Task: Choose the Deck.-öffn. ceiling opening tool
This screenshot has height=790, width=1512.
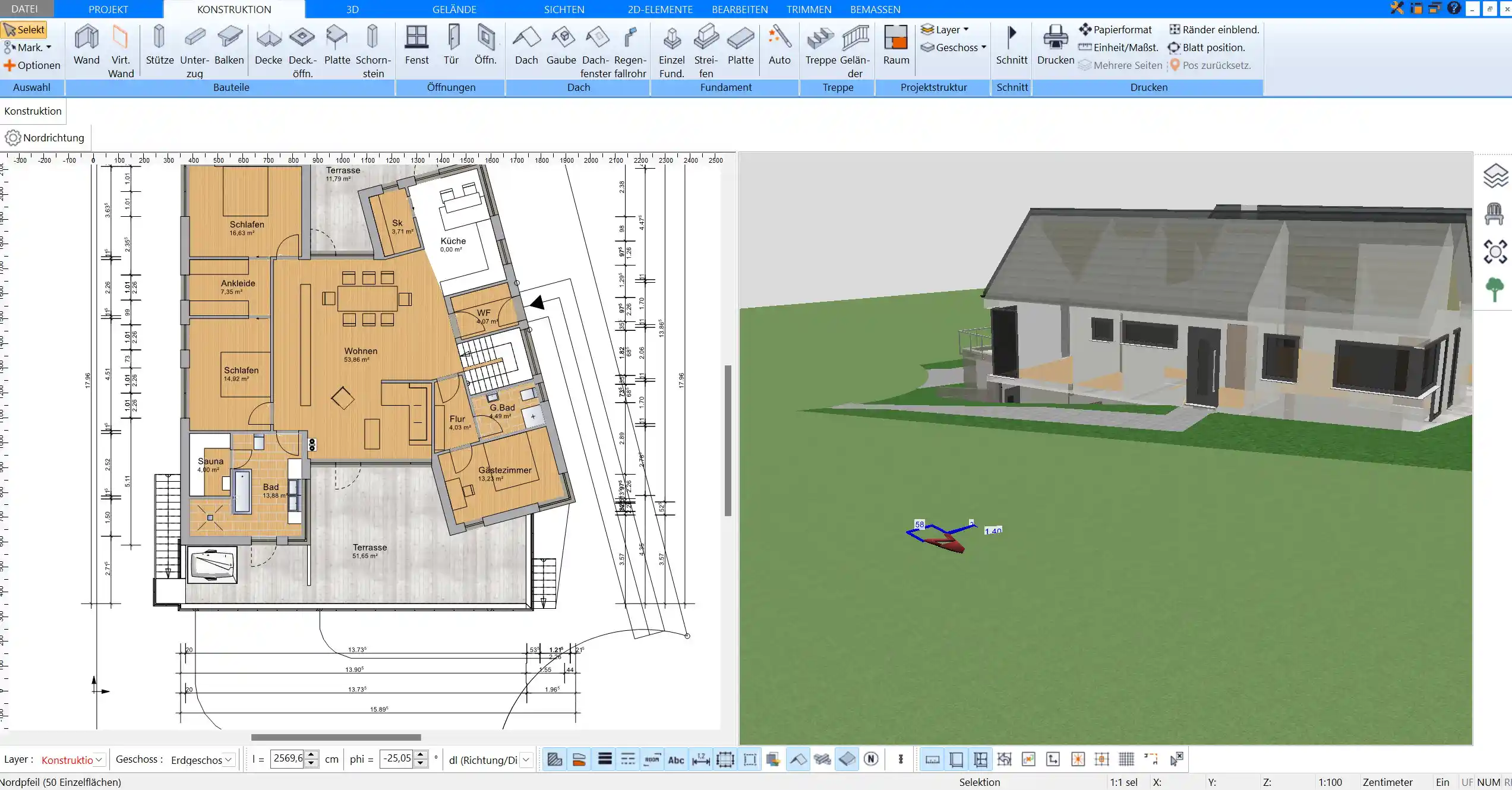Action: point(302,51)
